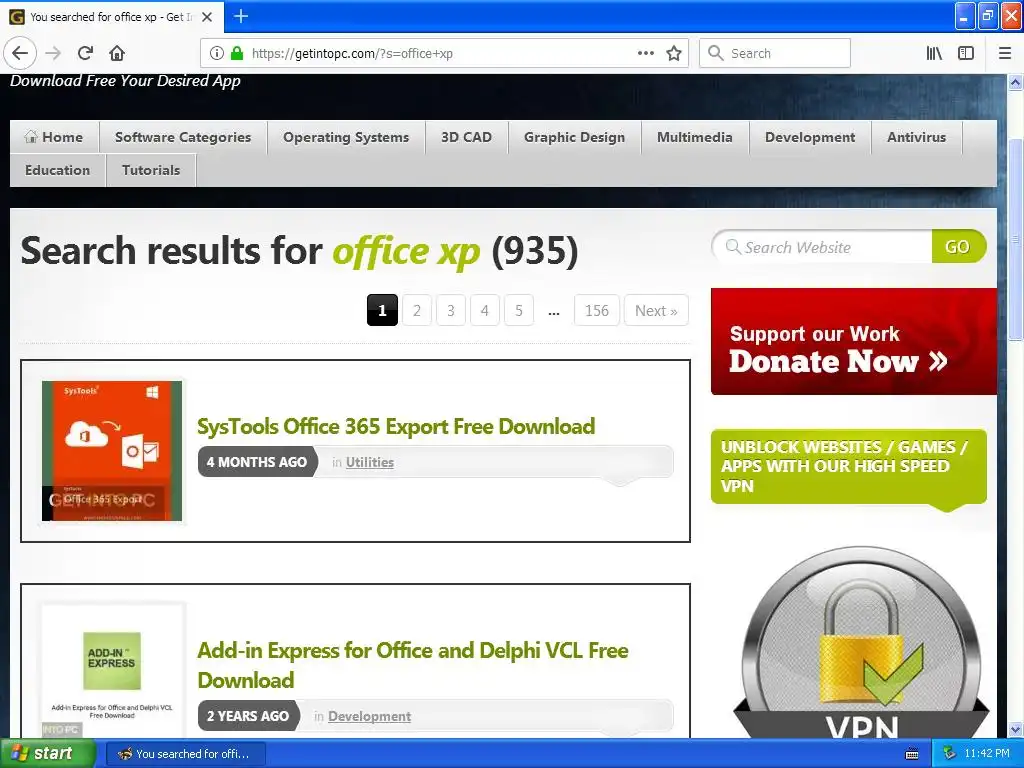The width and height of the screenshot is (1024, 768).
Task: Open SysTools Office 365 Export thumbnail
Action: (112, 451)
